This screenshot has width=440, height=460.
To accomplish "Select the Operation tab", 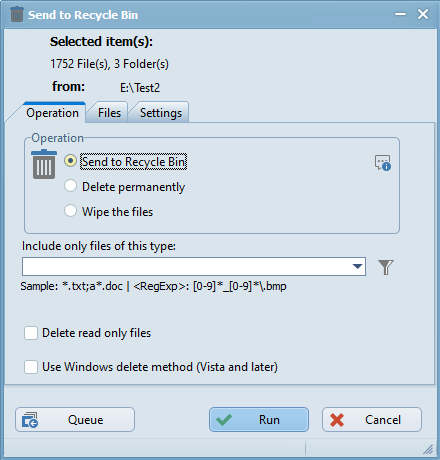I will point(53,113).
